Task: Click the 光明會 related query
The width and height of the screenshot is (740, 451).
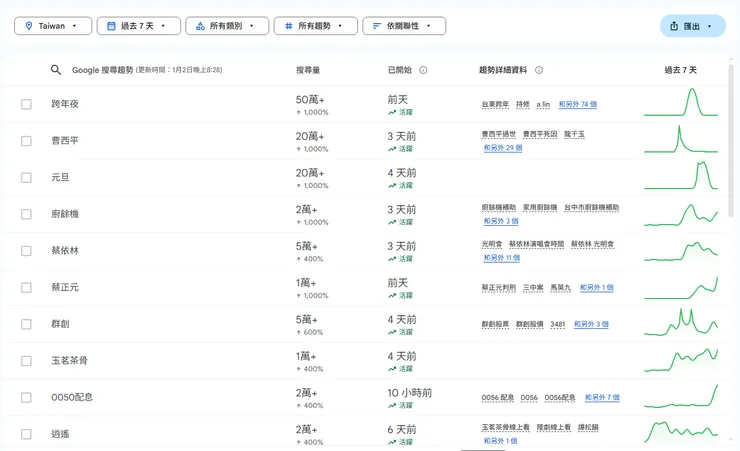Action: pyautogui.click(x=492, y=244)
